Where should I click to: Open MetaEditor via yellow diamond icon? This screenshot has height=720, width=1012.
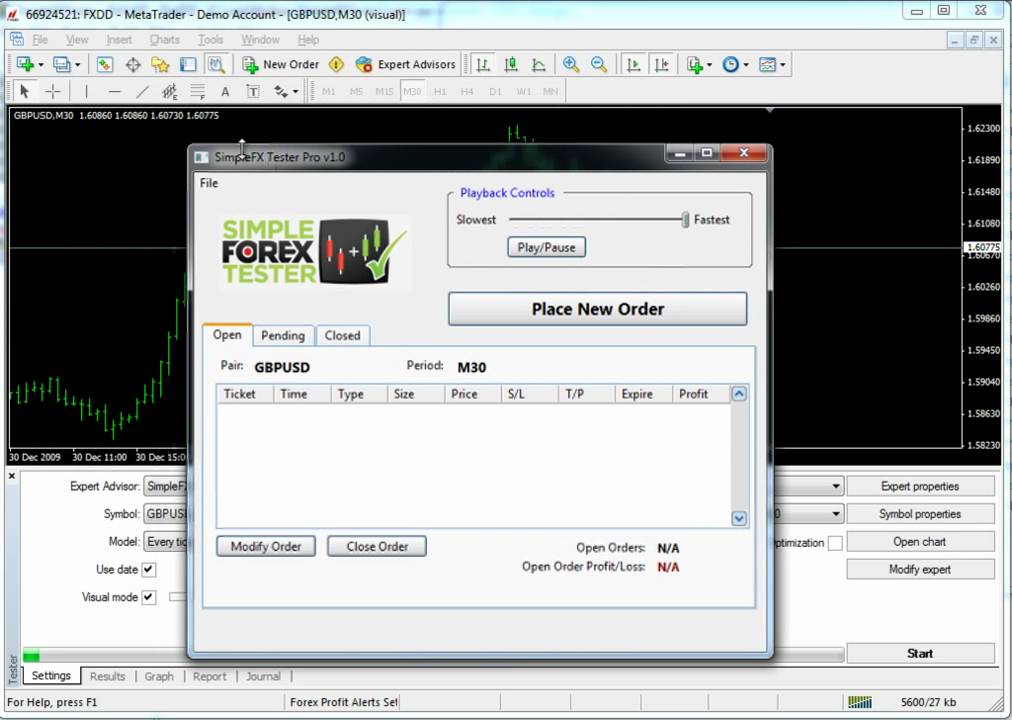coord(336,65)
